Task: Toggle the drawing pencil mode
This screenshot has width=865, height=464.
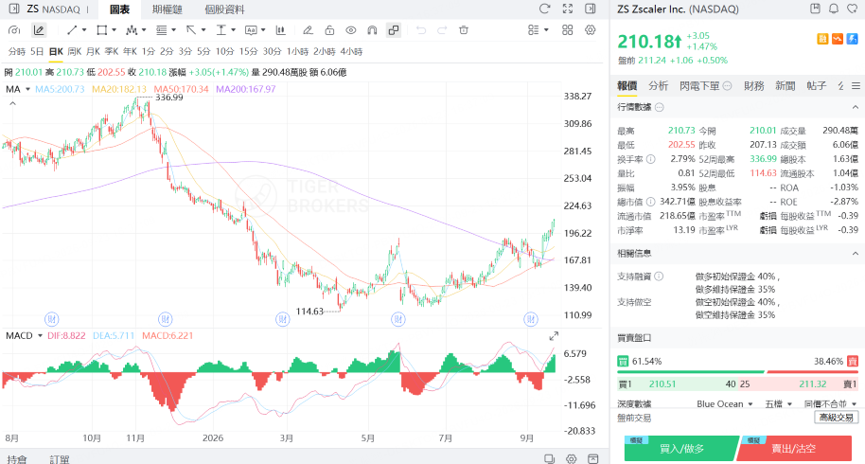Action: 38,30
